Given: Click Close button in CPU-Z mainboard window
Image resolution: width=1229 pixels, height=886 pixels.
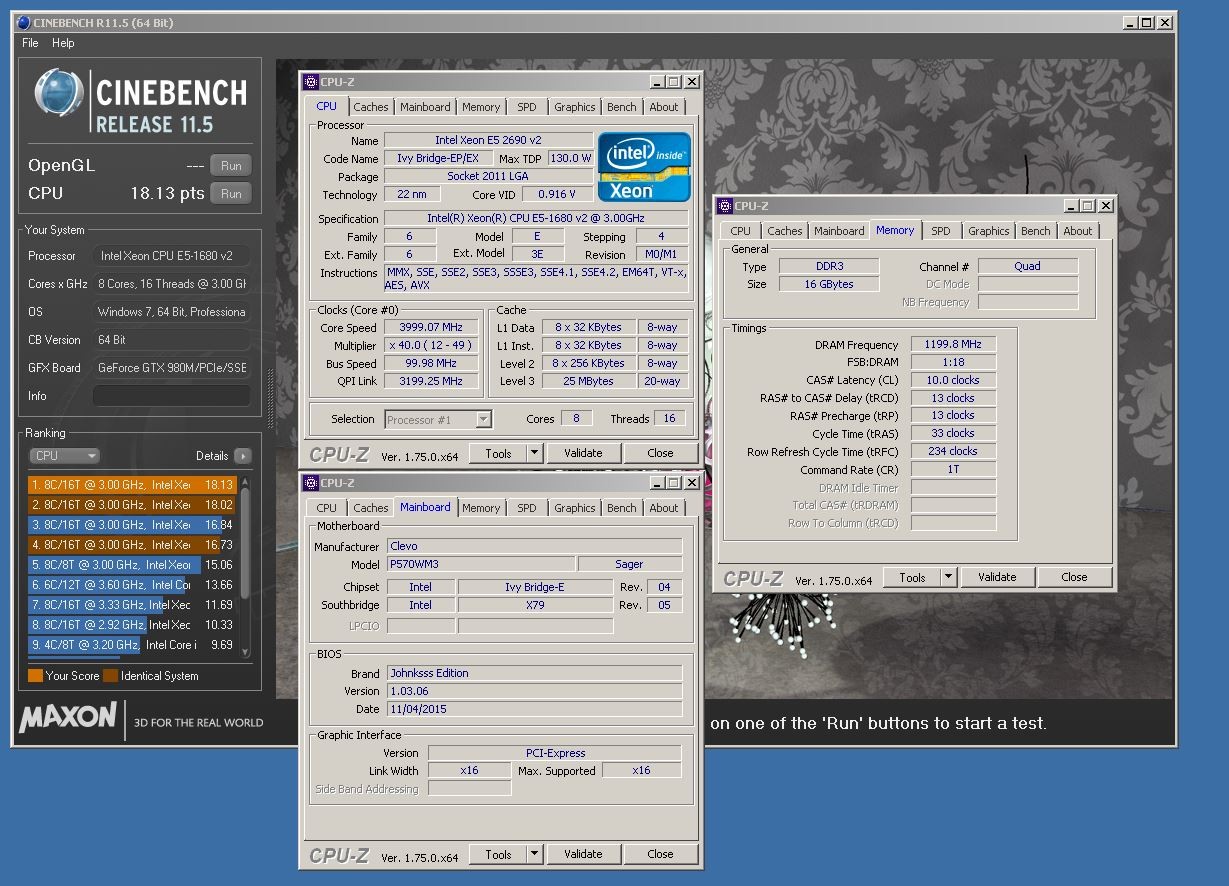Looking at the screenshot, I should point(660,854).
